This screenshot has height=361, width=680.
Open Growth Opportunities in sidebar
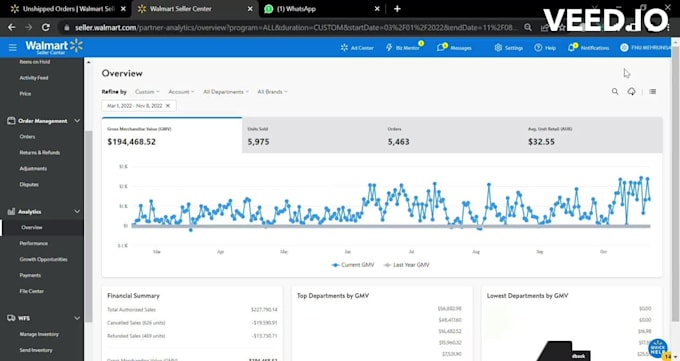pyautogui.click(x=43, y=259)
